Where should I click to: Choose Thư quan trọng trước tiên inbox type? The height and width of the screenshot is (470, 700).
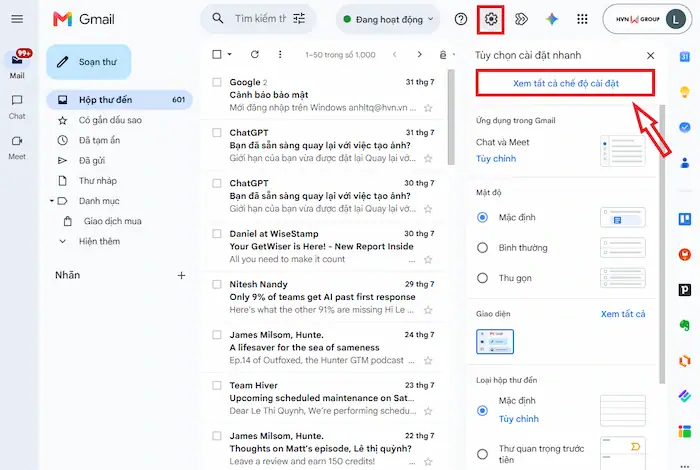click(482, 454)
